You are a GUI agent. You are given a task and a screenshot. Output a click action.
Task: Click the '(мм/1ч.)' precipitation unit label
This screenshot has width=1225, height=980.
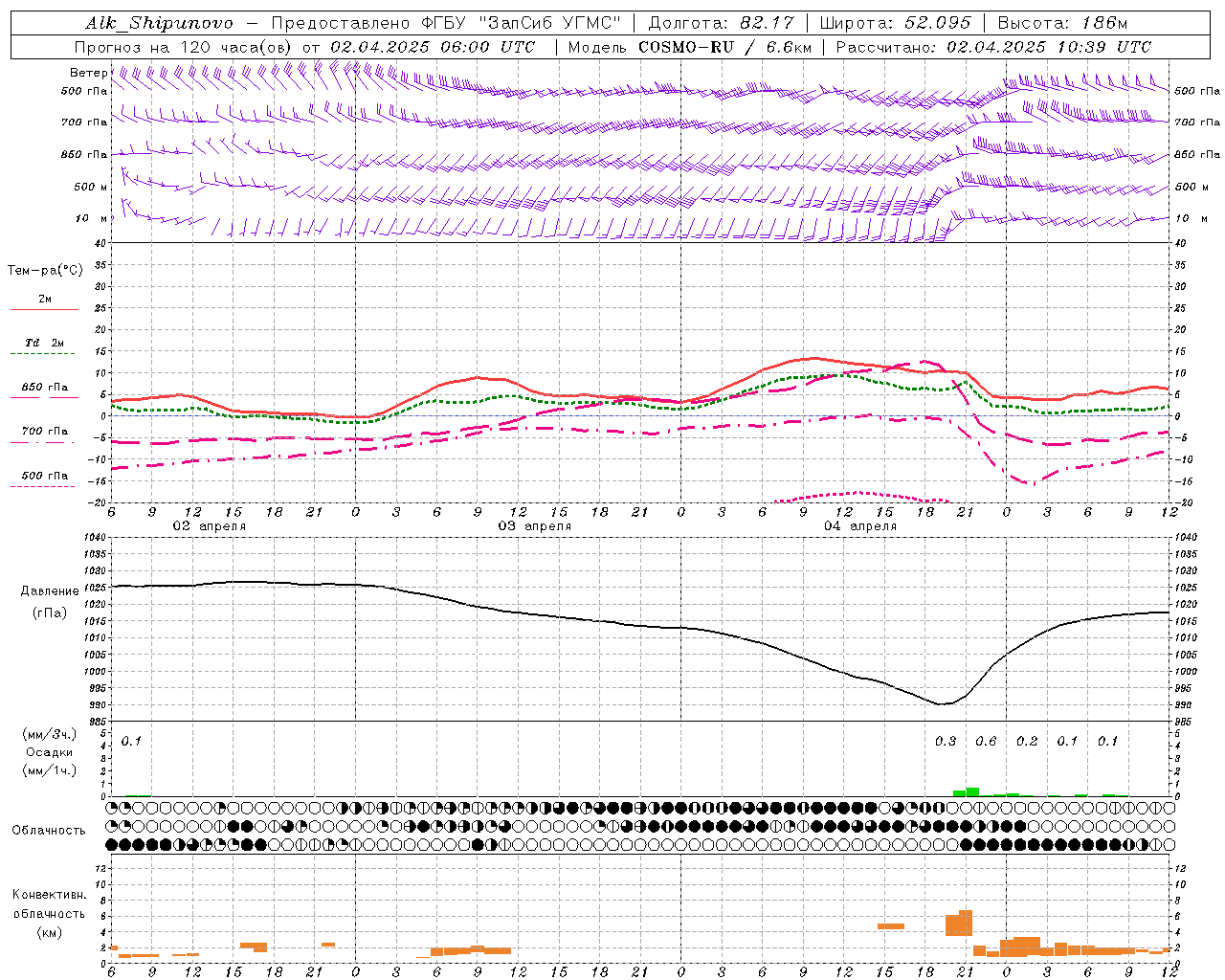click(50, 770)
